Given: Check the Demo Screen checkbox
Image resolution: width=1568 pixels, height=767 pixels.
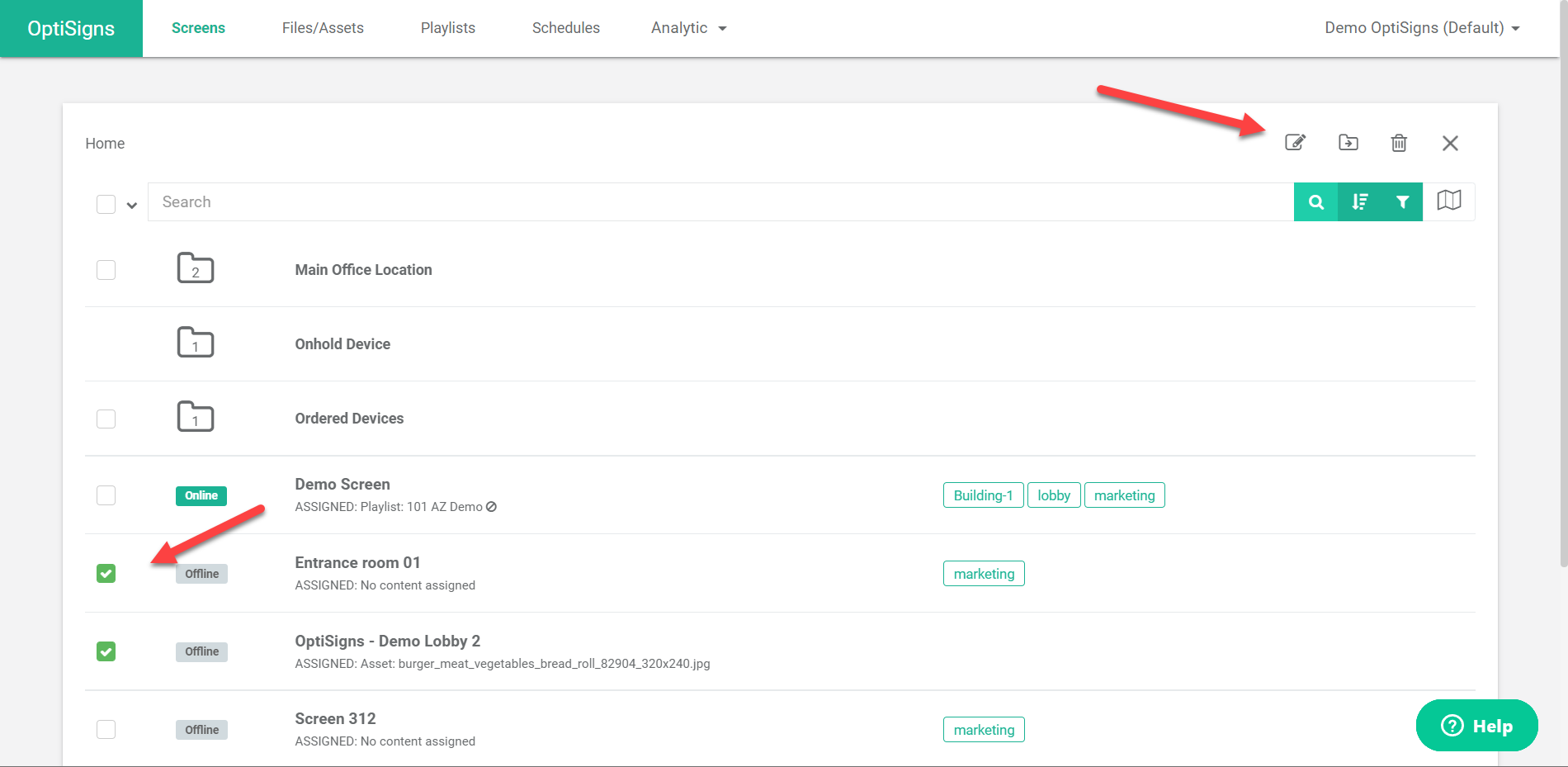Looking at the screenshot, I should click(106, 495).
